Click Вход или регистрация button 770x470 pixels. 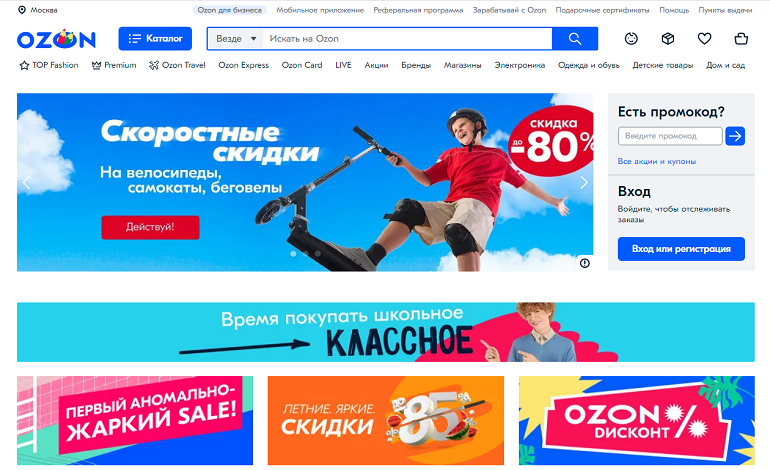click(x=681, y=249)
